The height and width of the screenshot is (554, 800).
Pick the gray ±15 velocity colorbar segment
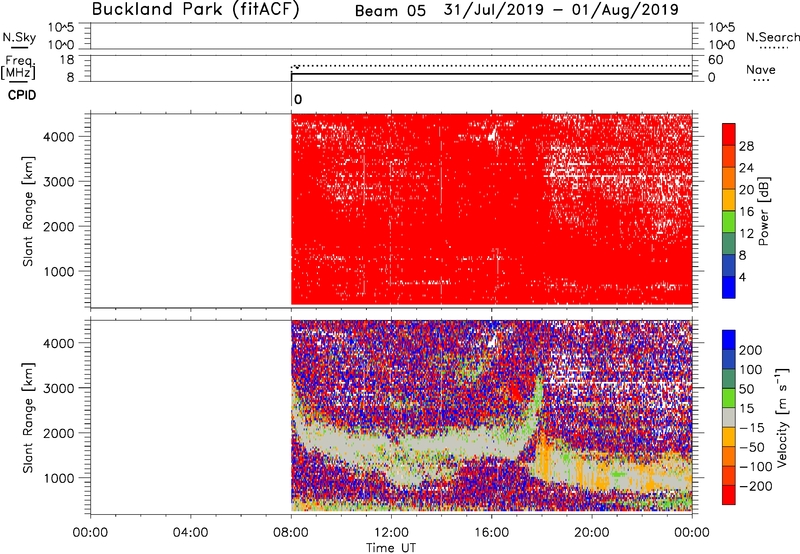(729, 417)
